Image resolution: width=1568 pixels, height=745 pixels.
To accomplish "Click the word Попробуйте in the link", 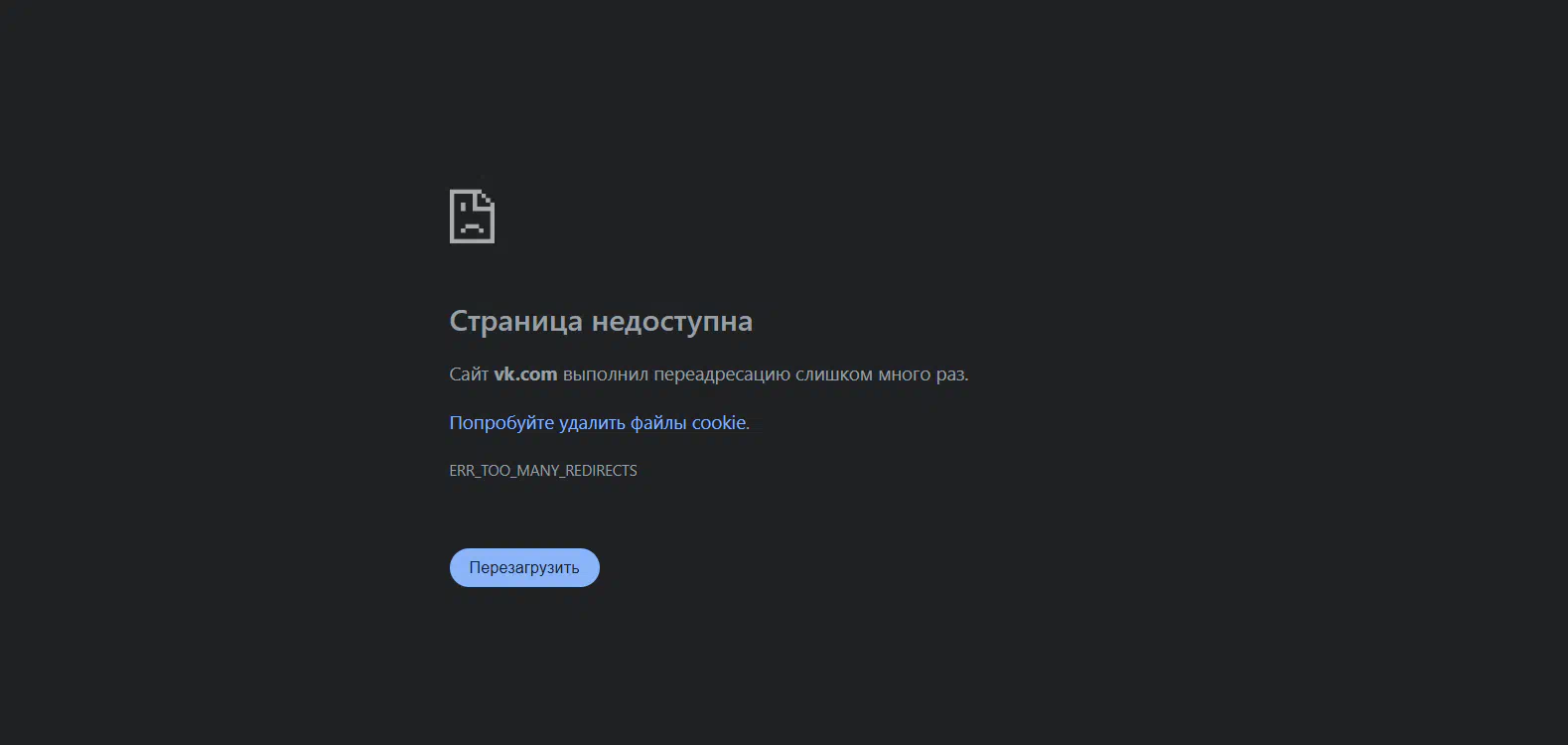I will pyautogui.click(x=501, y=423).
